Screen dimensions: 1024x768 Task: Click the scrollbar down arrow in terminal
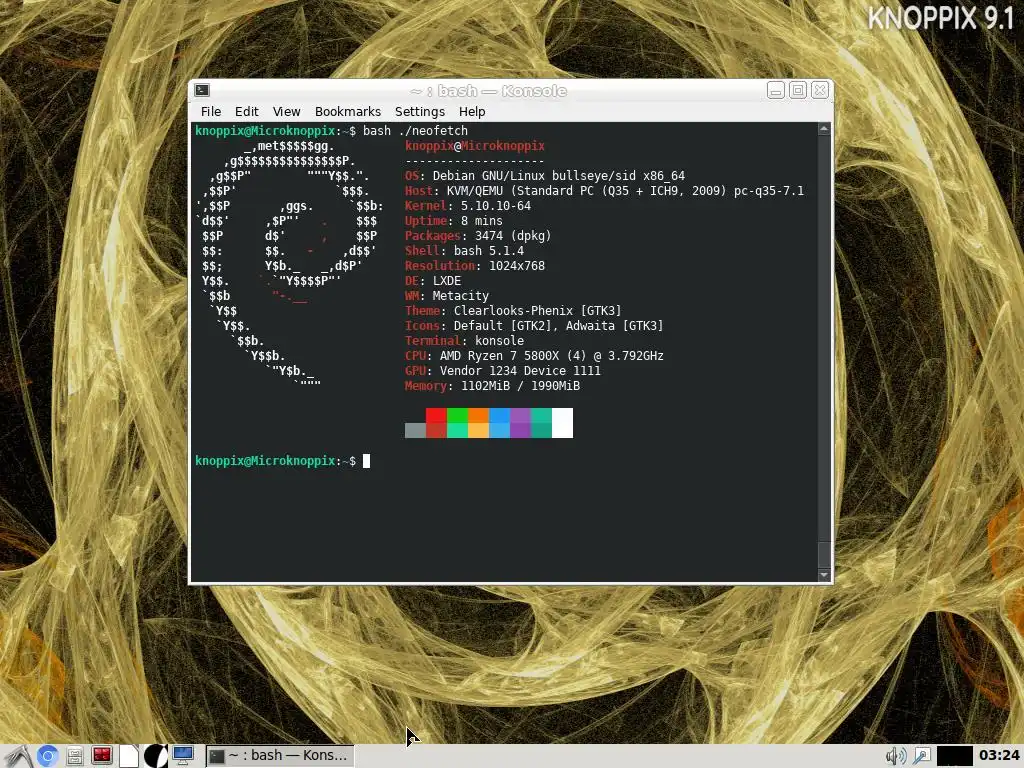[x=824, y=575]
